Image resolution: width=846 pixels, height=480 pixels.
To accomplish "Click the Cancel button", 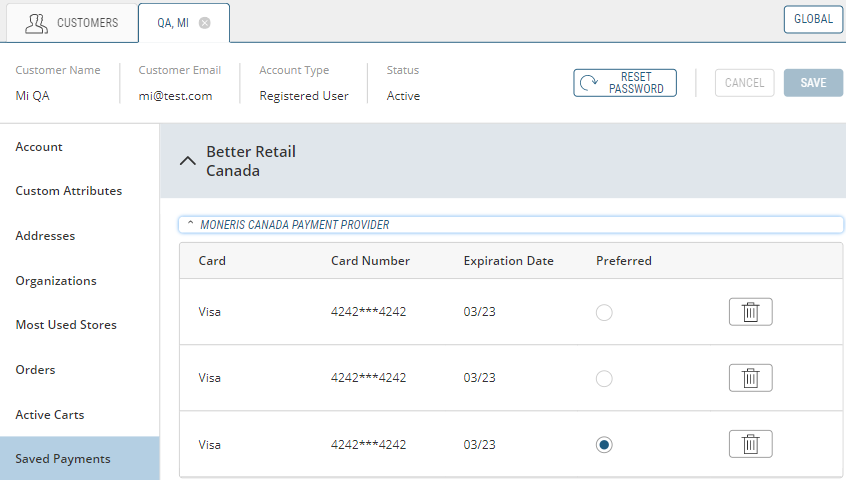I will pos(744,83).
